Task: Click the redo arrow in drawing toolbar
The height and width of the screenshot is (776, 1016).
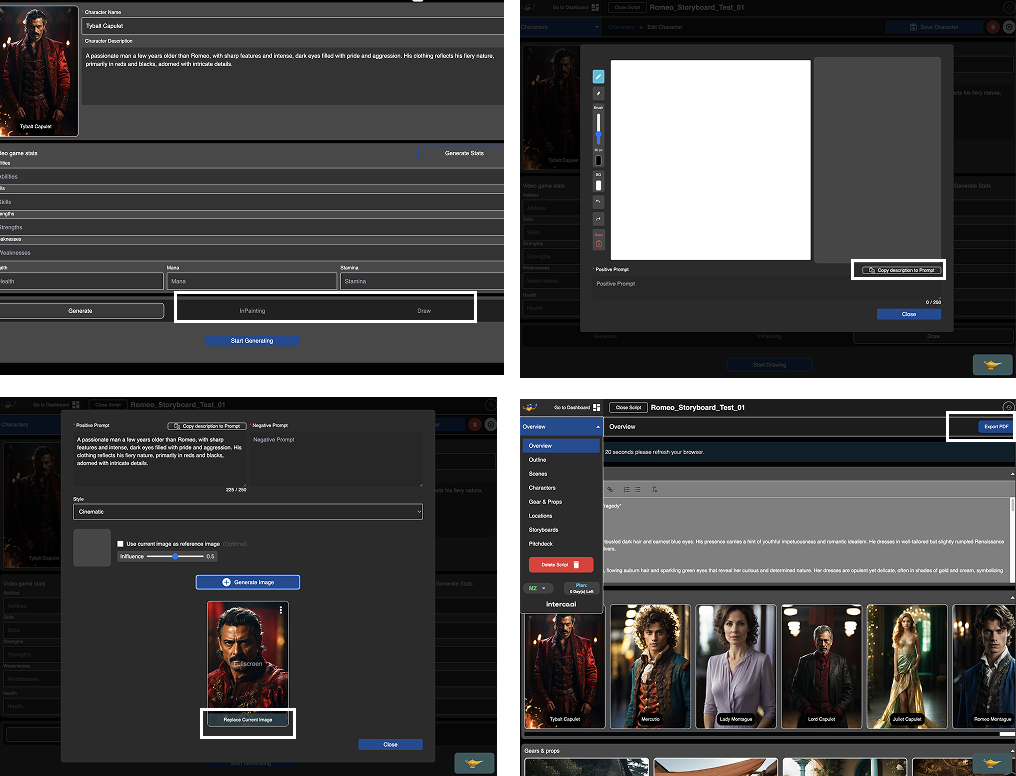Action: coord(599,219)
